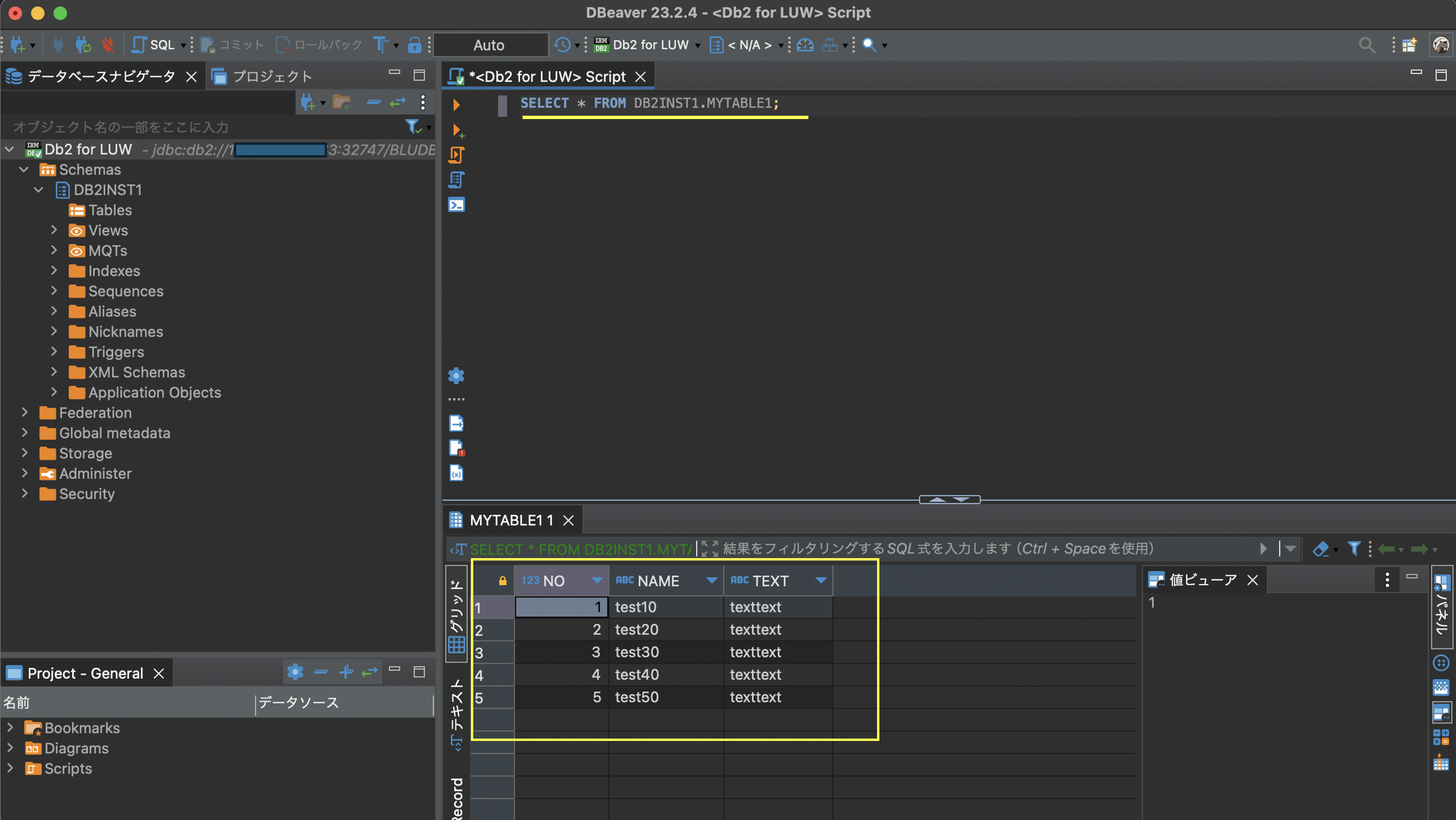The height and width of the screenshot is (820, 1456).
Task: Click the results panel divider handle
Action: [949, 500]
